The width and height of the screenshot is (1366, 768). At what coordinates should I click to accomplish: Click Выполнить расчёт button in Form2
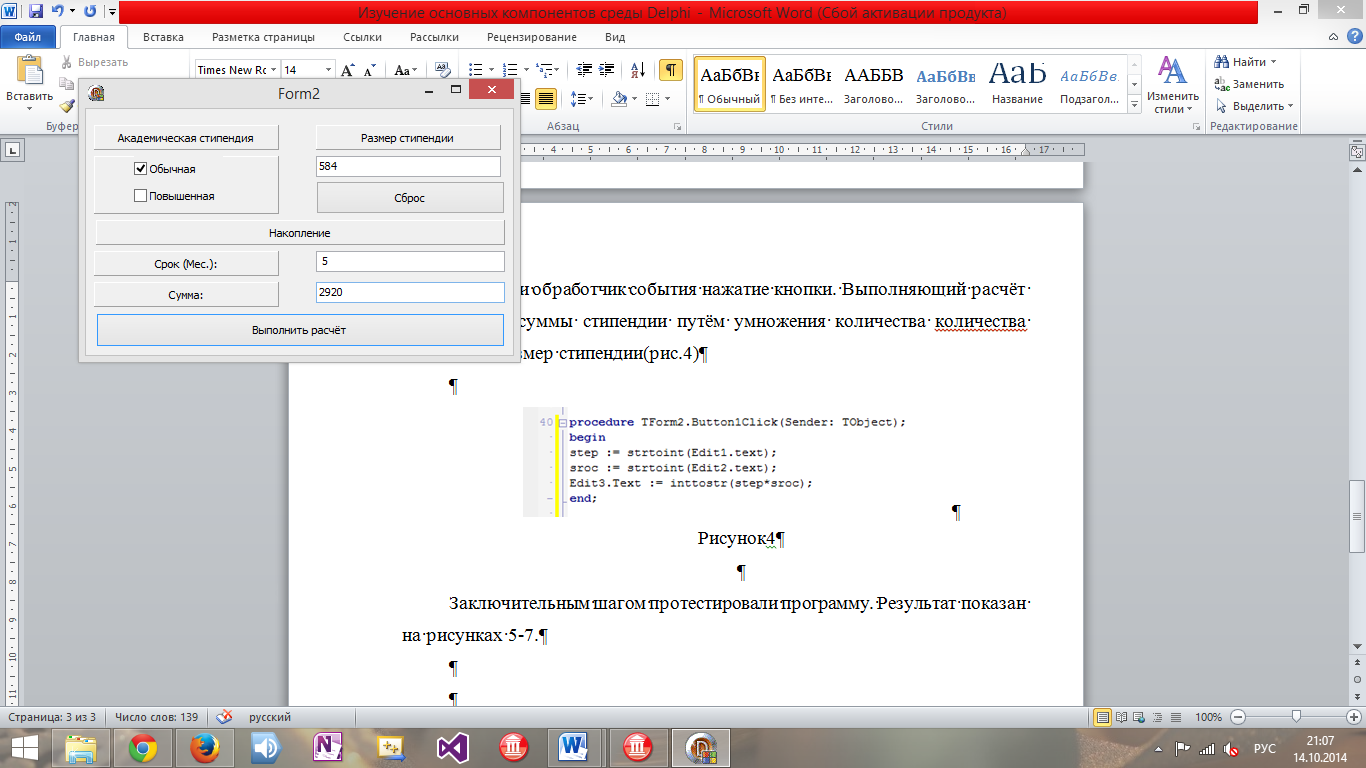point(300,330)
